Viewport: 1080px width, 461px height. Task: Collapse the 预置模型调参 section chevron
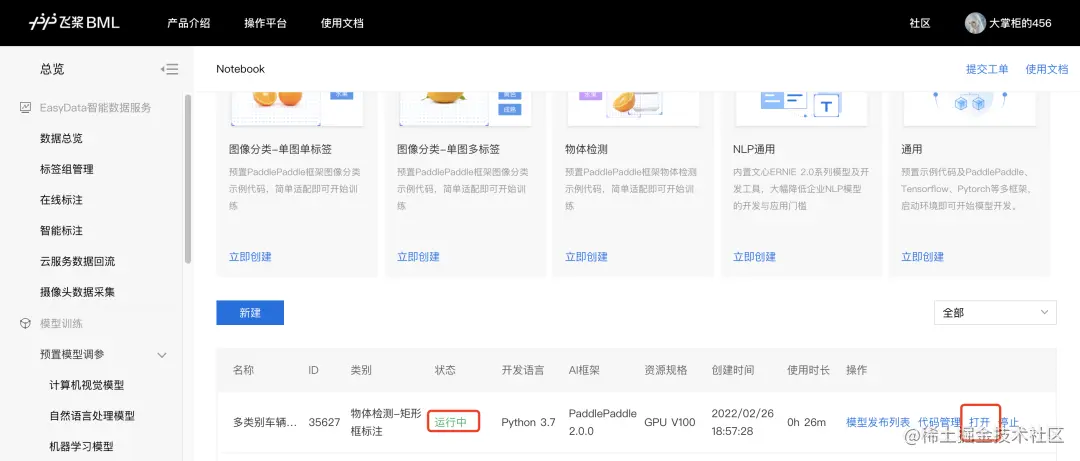163,355
